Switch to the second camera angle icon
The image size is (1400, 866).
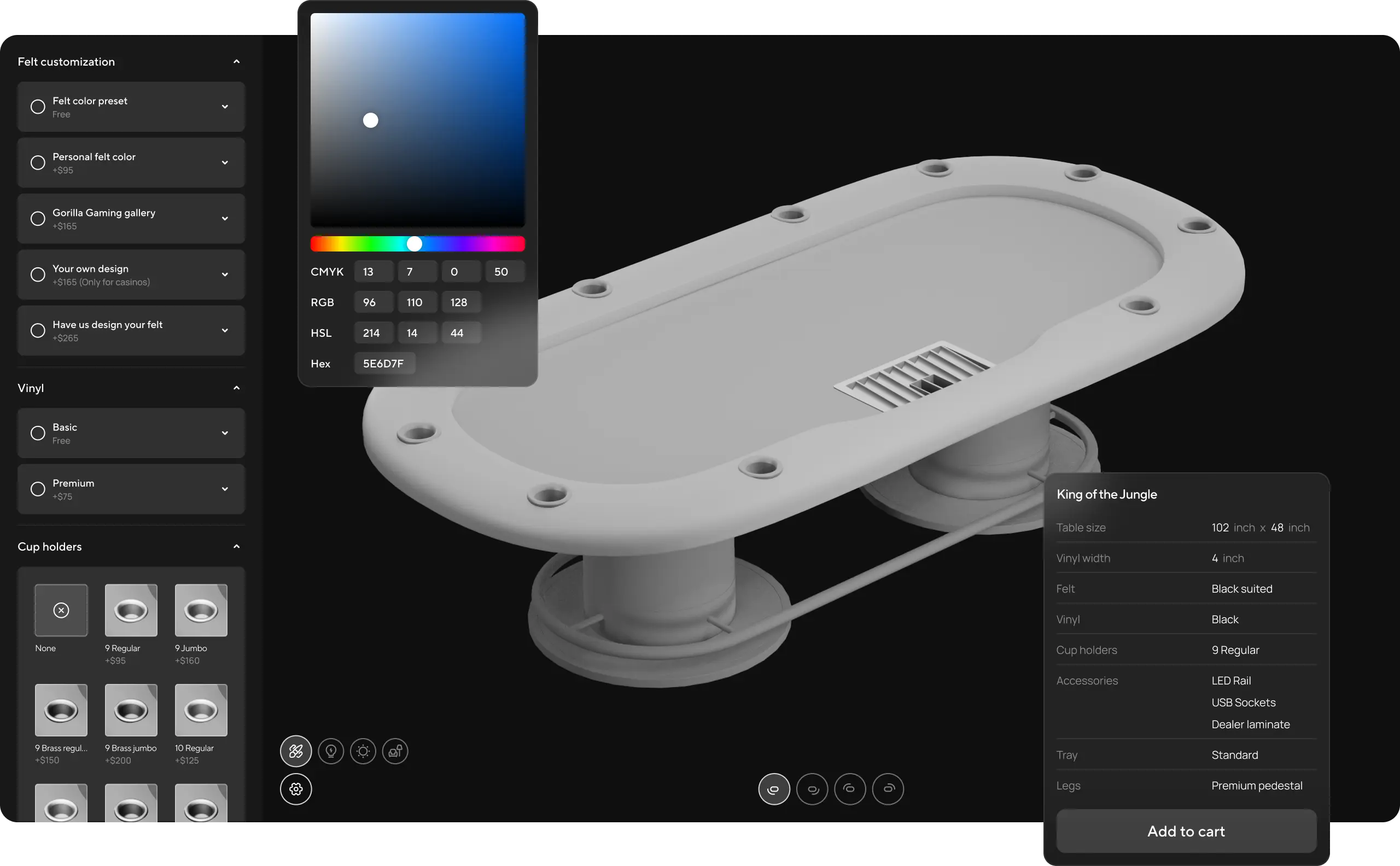pyautogui.click(x=812, y=789)
